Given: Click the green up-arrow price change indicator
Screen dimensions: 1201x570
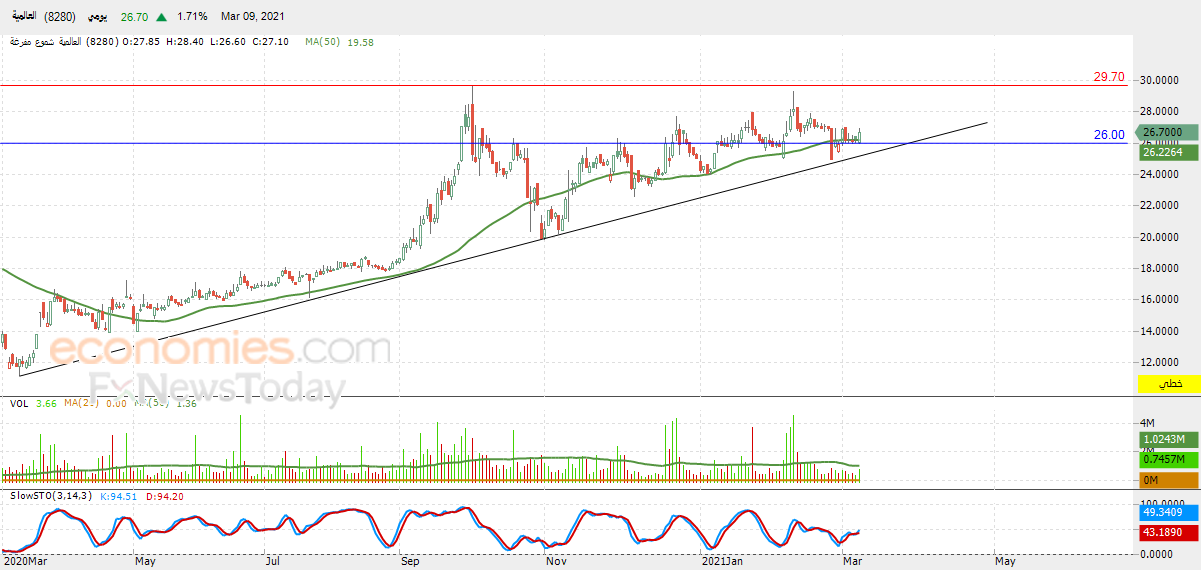Looking at the screenshot, I should [x=161, y=17].
